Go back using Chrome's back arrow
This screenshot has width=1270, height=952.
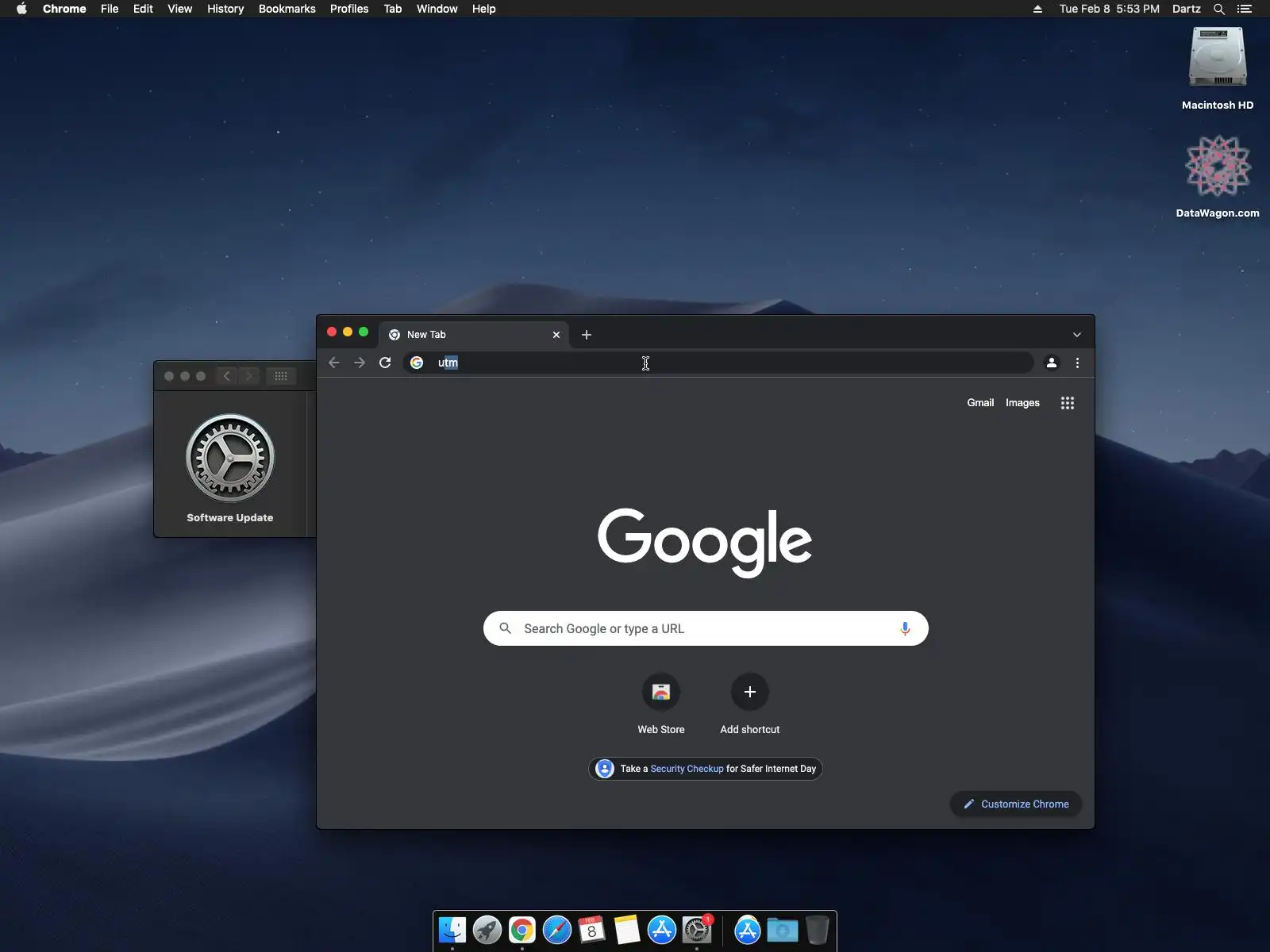point(334,363)
